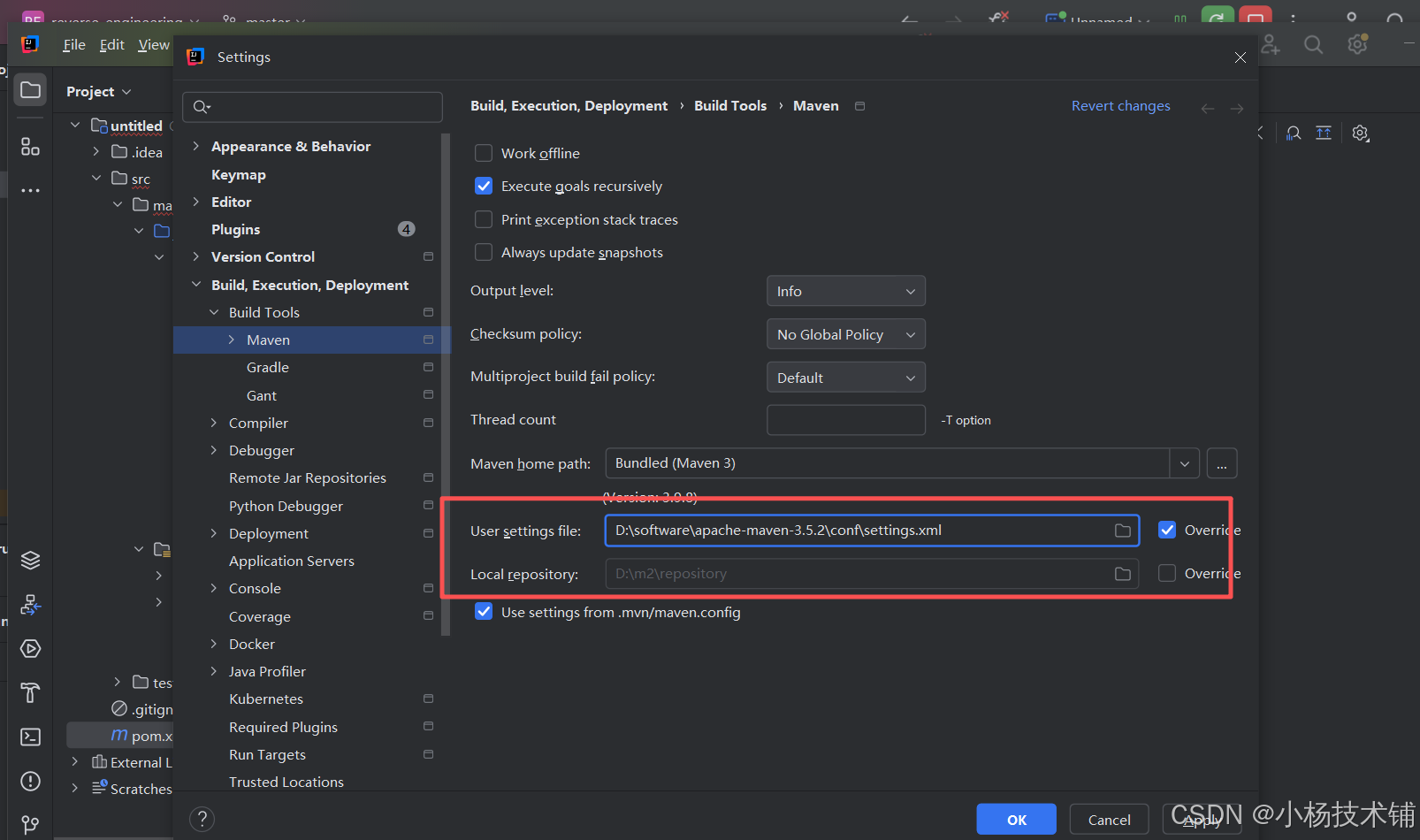The width and height of the screenshot is (1420, 840).
Task: Open the Terminal tool window icon
Action: click(30, 737)
